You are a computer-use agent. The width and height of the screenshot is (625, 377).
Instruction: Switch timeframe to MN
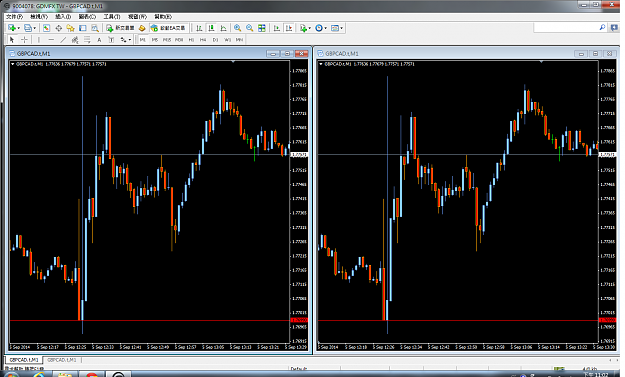[240, 39]
